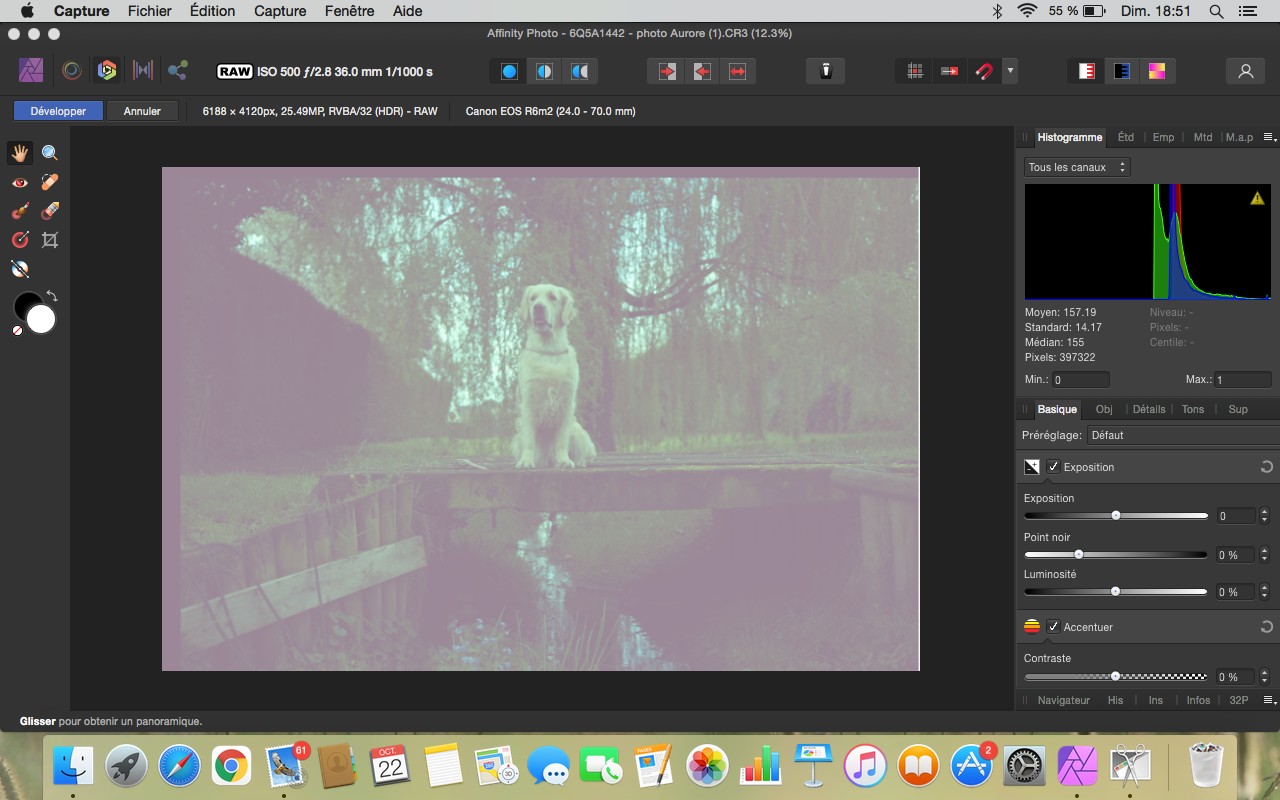Toggle show clipped tones icon
This screenshot has width=1280, height=800.
coord(1157,71)
